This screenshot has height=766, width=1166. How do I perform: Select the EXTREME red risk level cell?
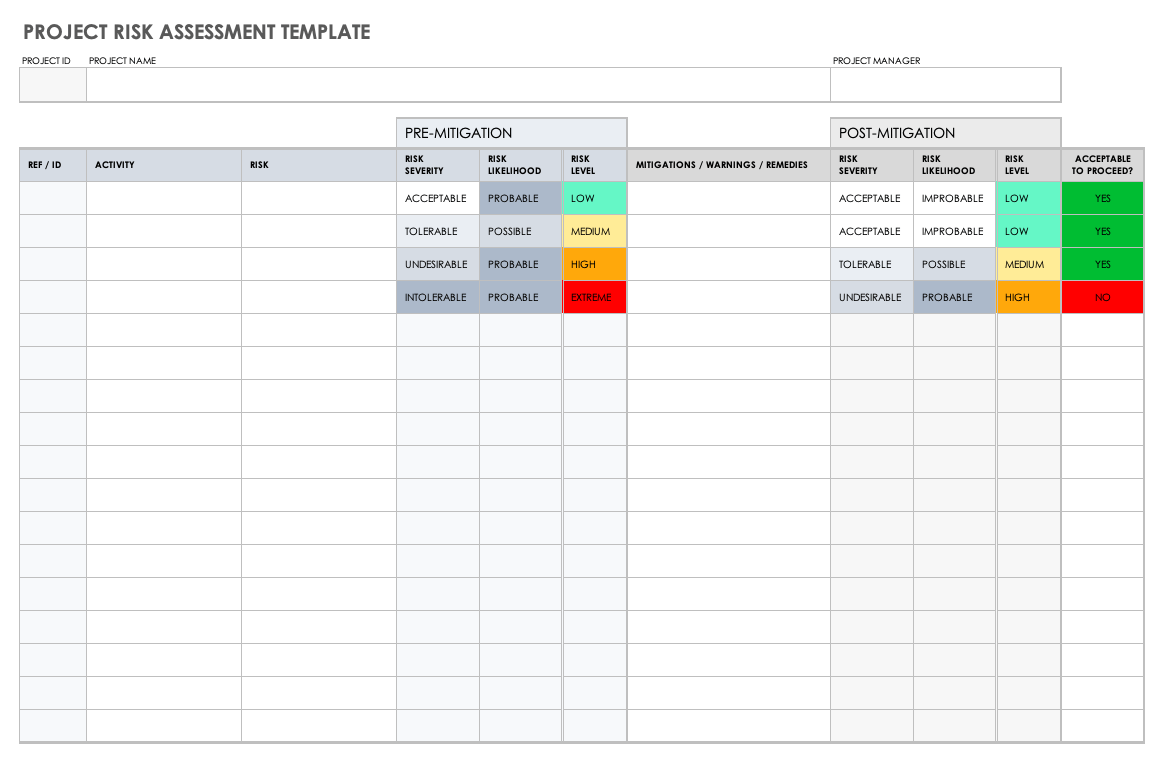point(594,297)
